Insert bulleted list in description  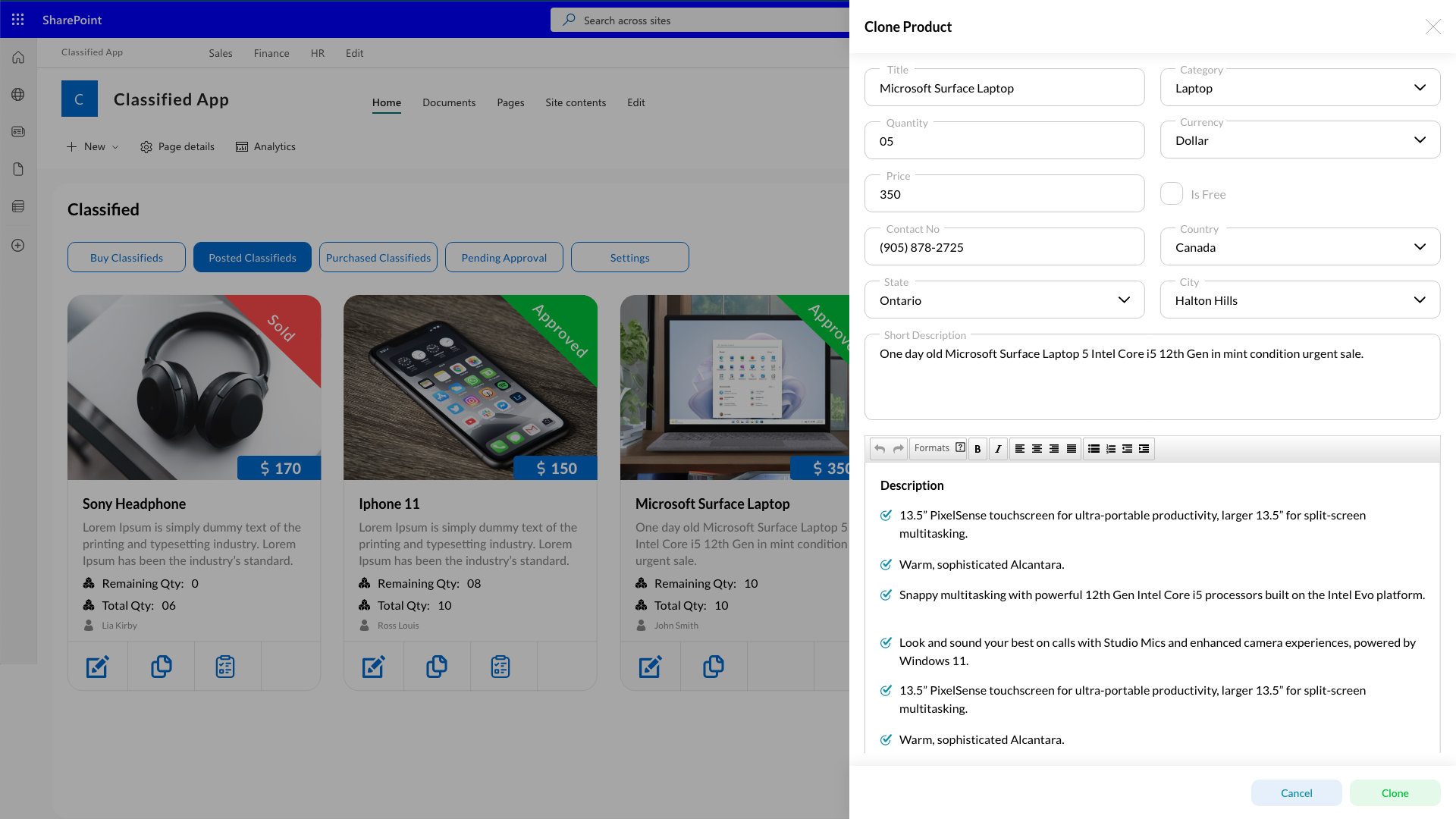tap(1094, 449)
